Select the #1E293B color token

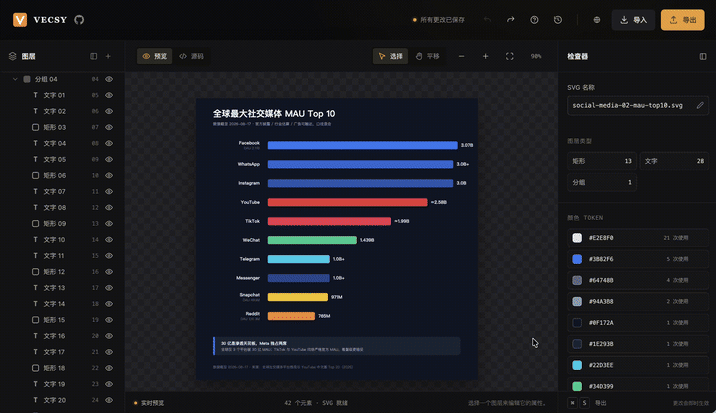(x=638, y=344)
